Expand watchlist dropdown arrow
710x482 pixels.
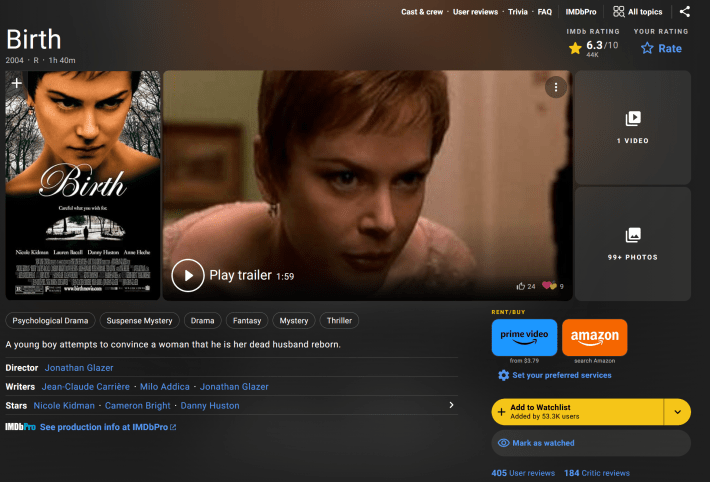coord(677,412)
